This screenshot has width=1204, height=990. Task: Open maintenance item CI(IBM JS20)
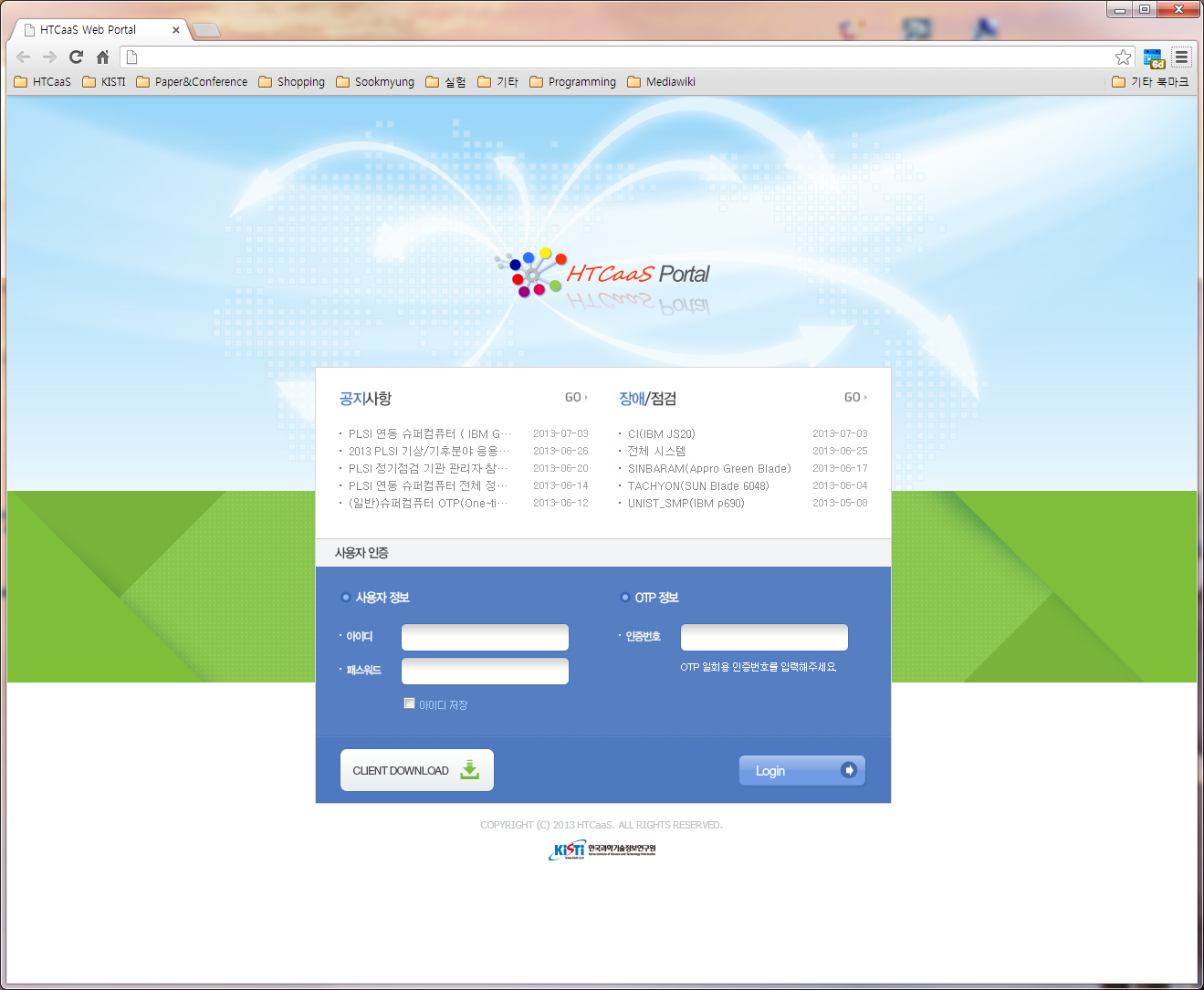pos(662,433)
